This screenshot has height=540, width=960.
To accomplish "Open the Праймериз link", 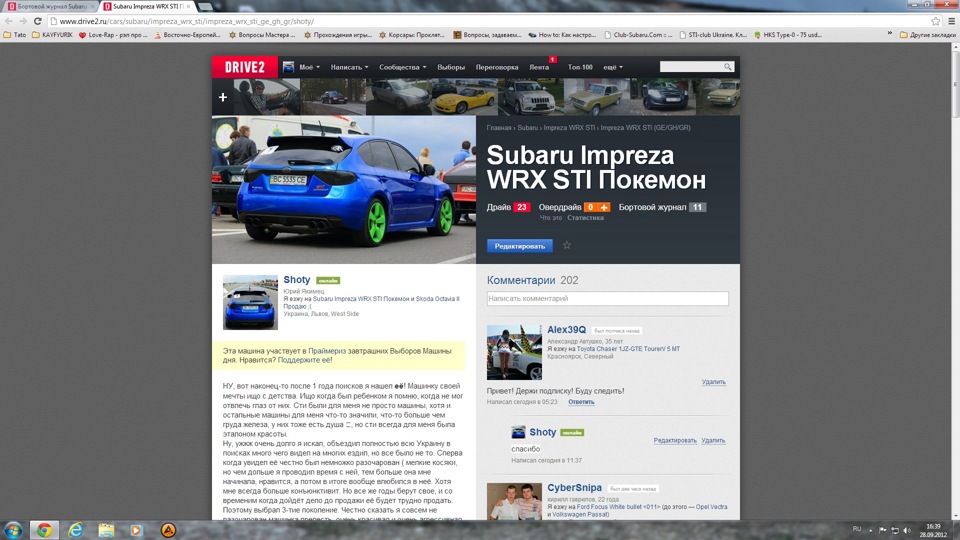I will pos(327,351).
